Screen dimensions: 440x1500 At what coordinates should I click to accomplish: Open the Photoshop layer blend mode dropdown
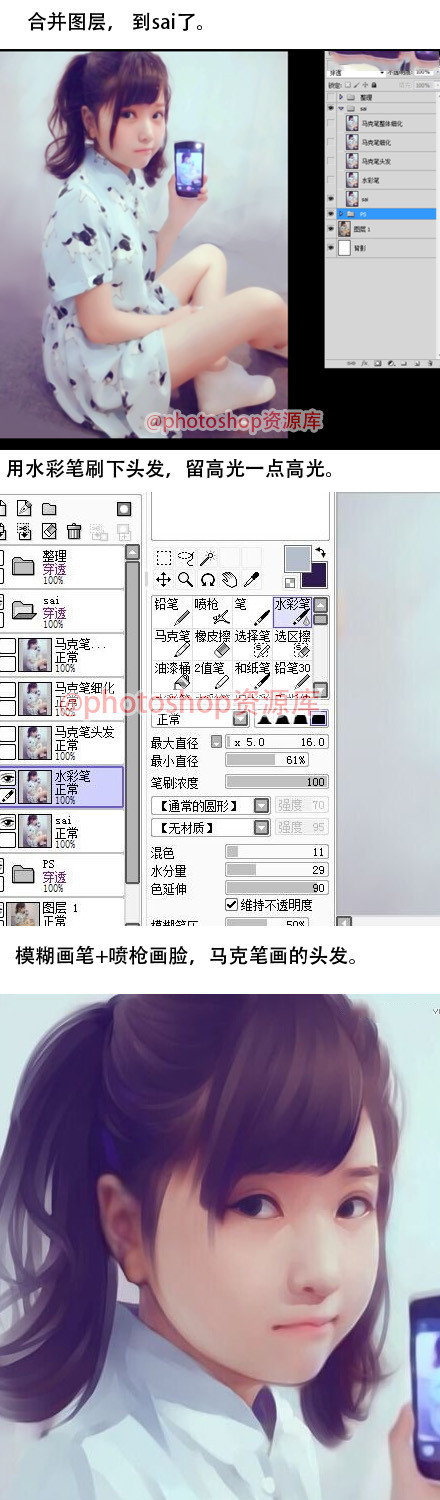point(357,73)
